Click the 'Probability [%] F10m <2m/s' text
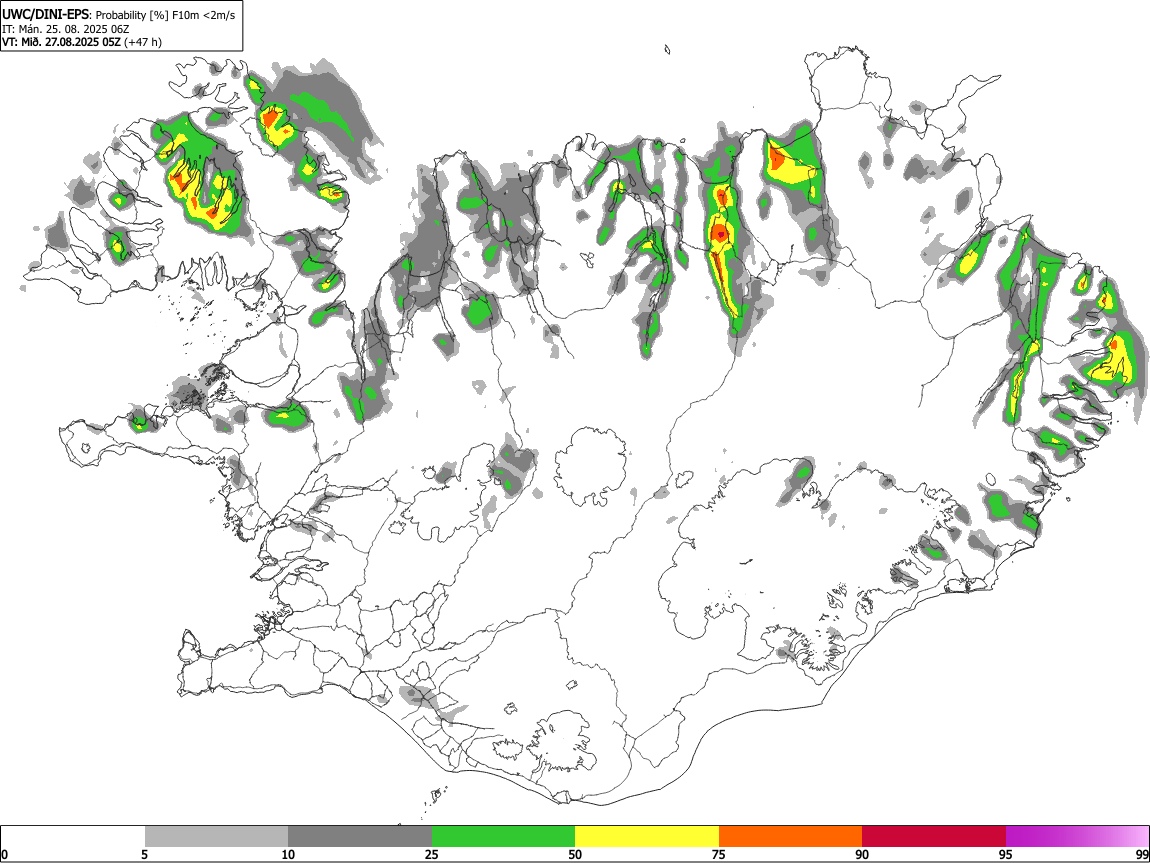This screenshot has height=863, width=1150. coord(165,15)
